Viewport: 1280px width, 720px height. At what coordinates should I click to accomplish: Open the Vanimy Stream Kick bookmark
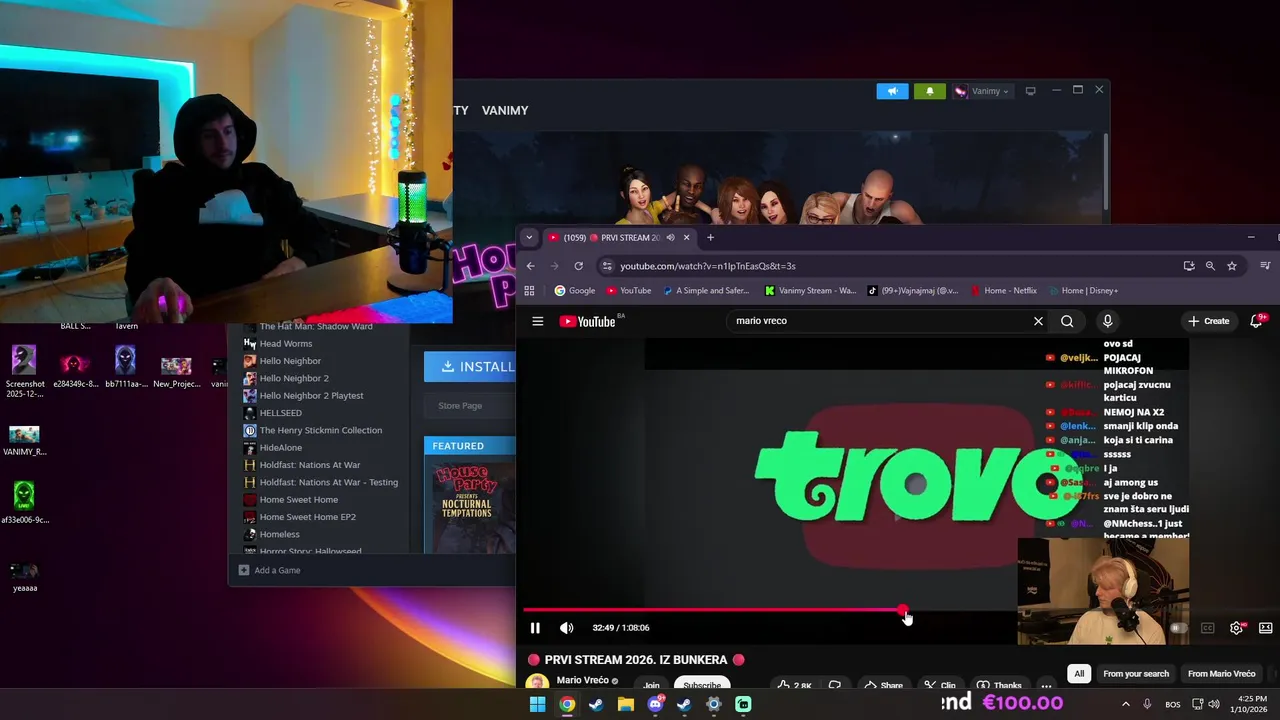pyautogui.click(x=810, y=291)
